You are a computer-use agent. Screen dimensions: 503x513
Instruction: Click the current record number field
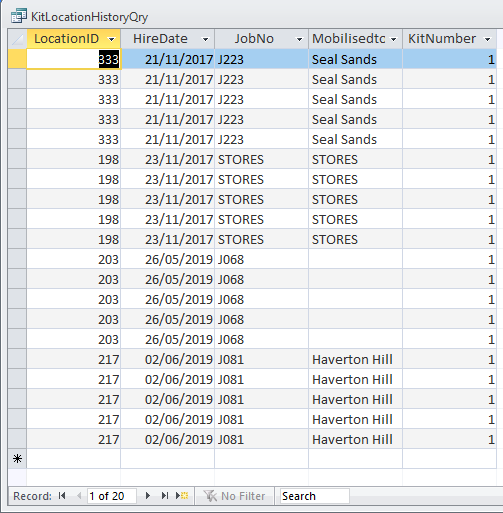click(x=111, y=496)
